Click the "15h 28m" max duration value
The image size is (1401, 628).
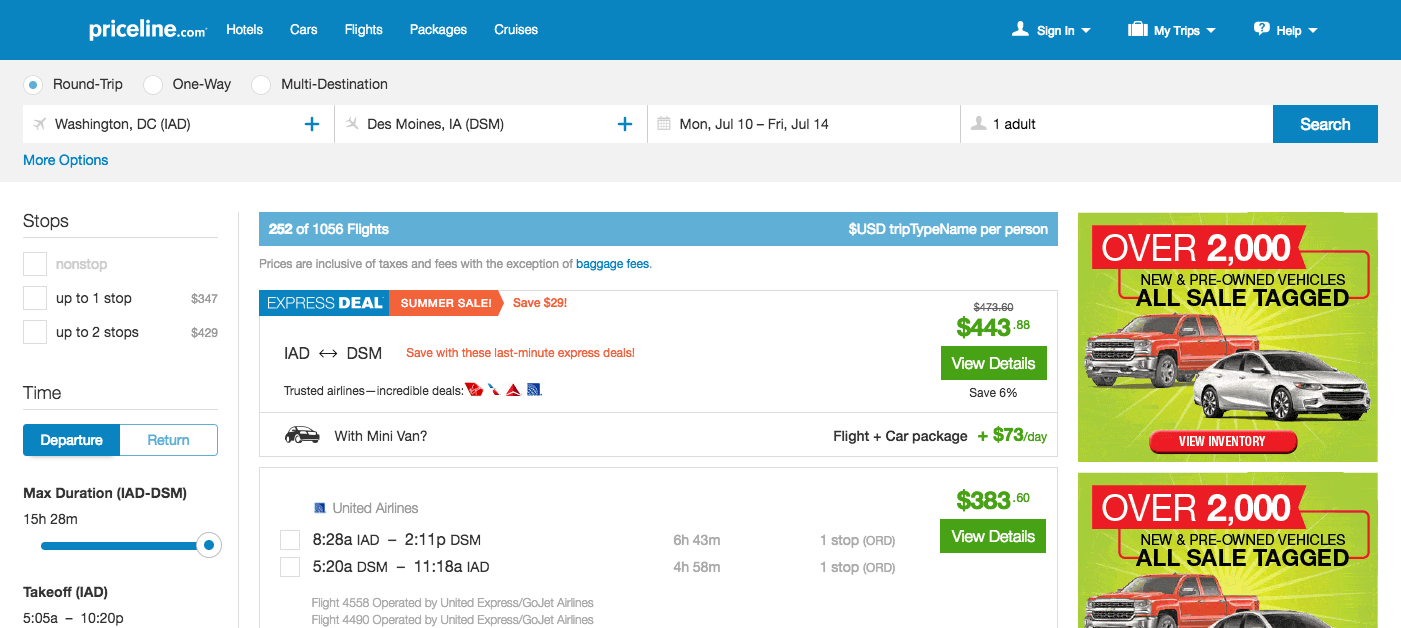point(50,518)
